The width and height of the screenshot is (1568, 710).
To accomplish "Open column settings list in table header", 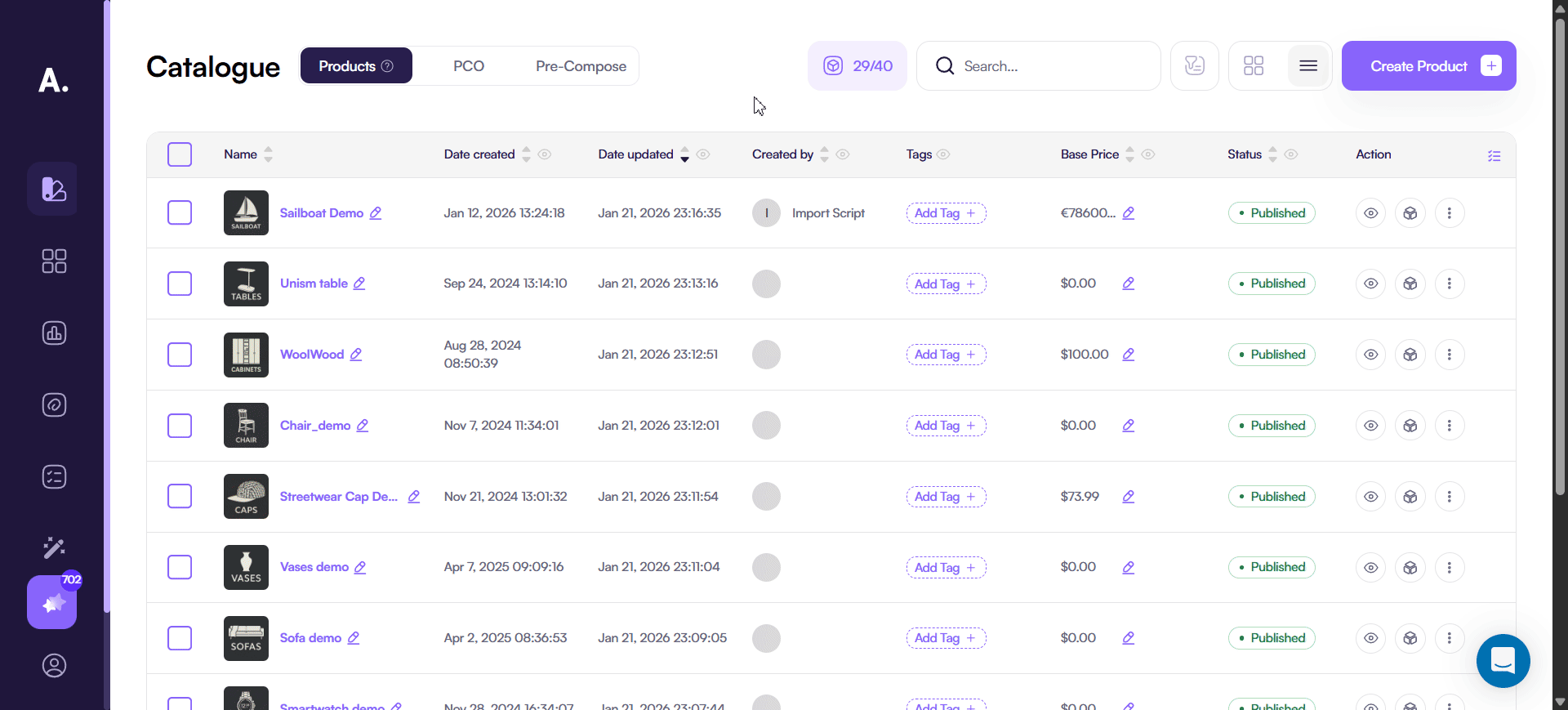I will click(1494, 155).
